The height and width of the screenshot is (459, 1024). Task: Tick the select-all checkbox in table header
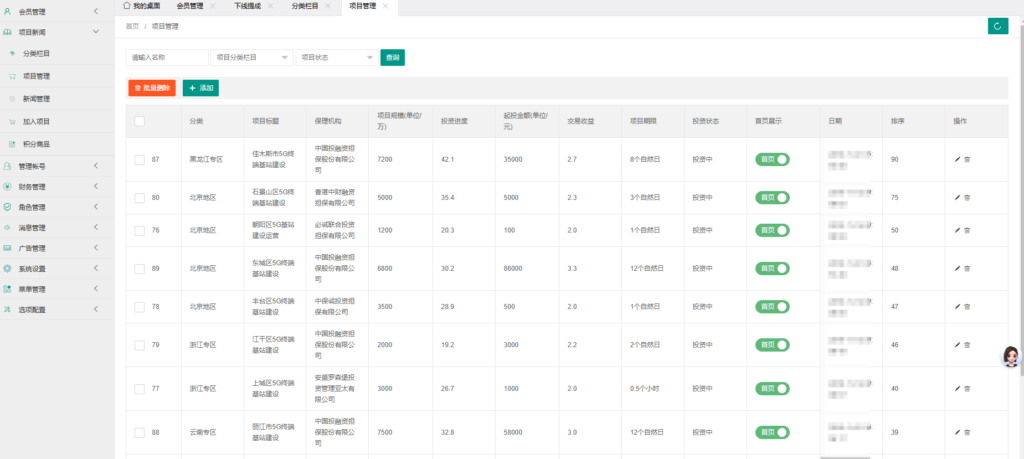[x=139, y=121]
